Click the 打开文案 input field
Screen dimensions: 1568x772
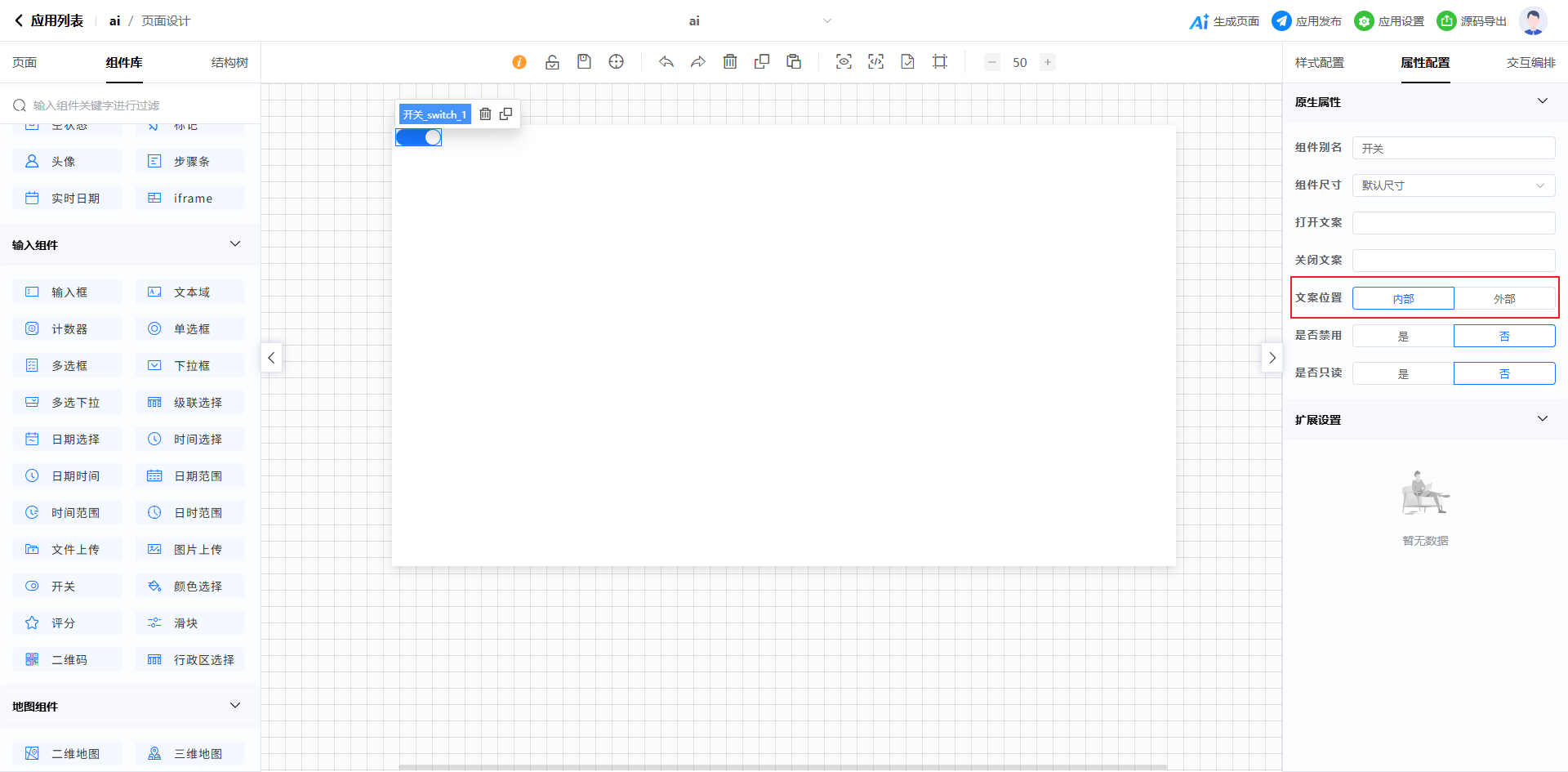pyautogui.click(x=1454, y=223)
